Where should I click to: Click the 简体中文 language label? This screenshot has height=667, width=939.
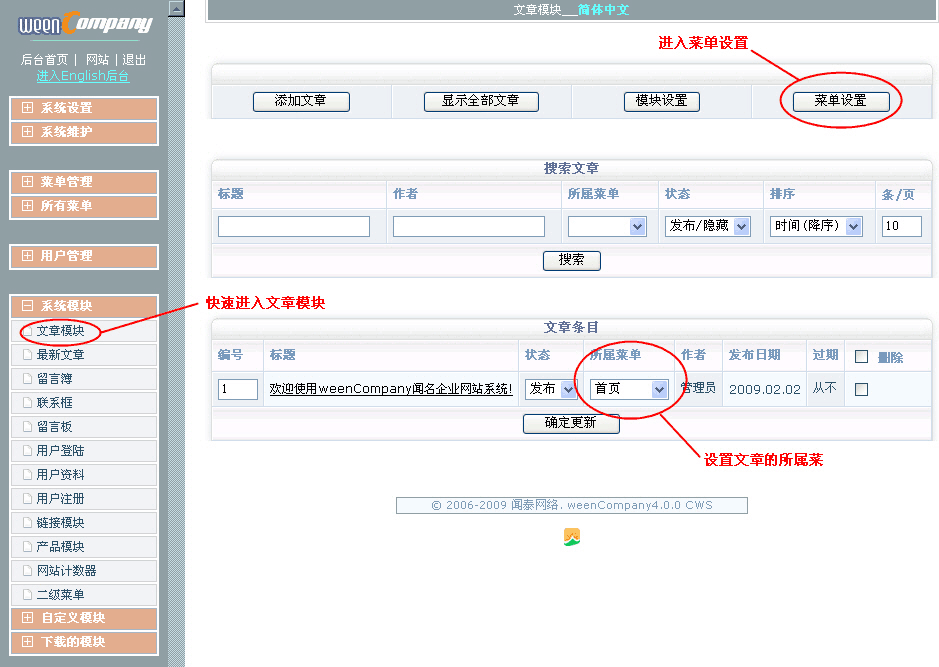[x=604, y=10]
